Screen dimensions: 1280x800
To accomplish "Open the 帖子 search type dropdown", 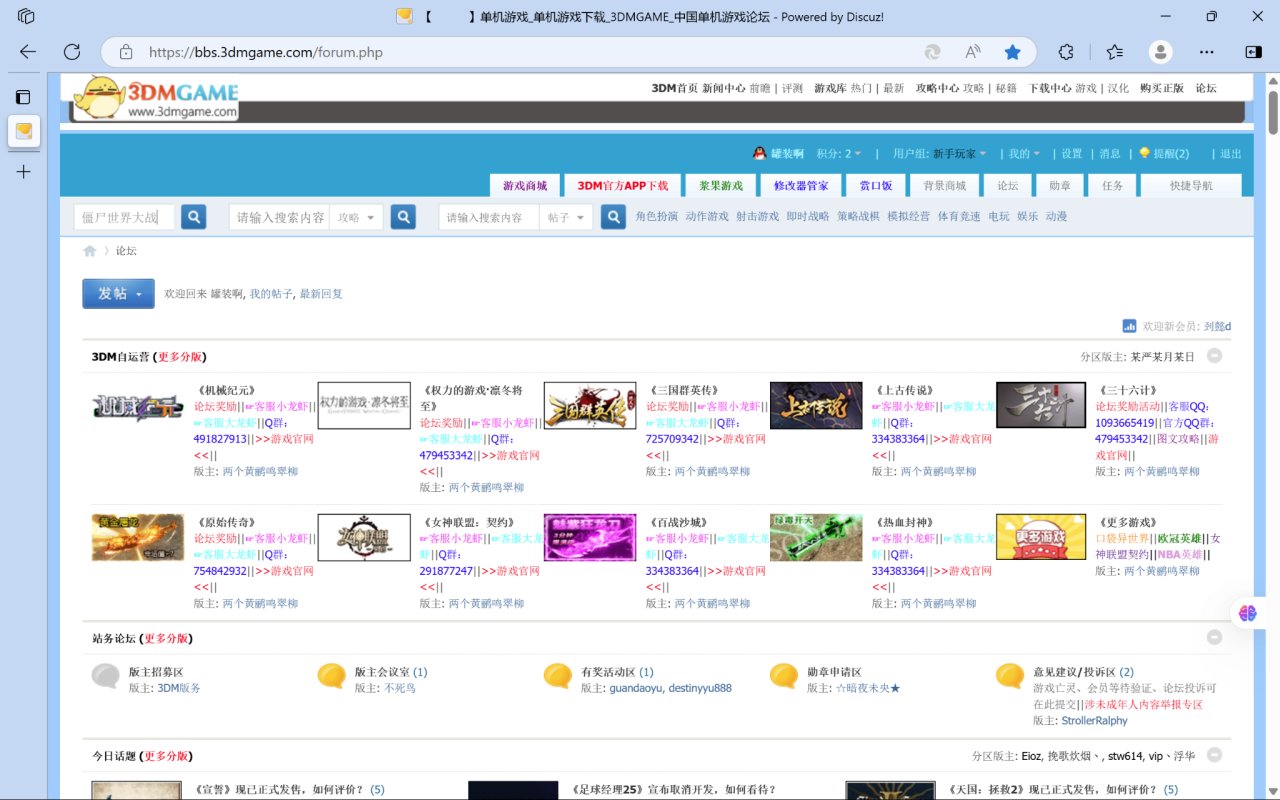I will (x=566, y=217).
